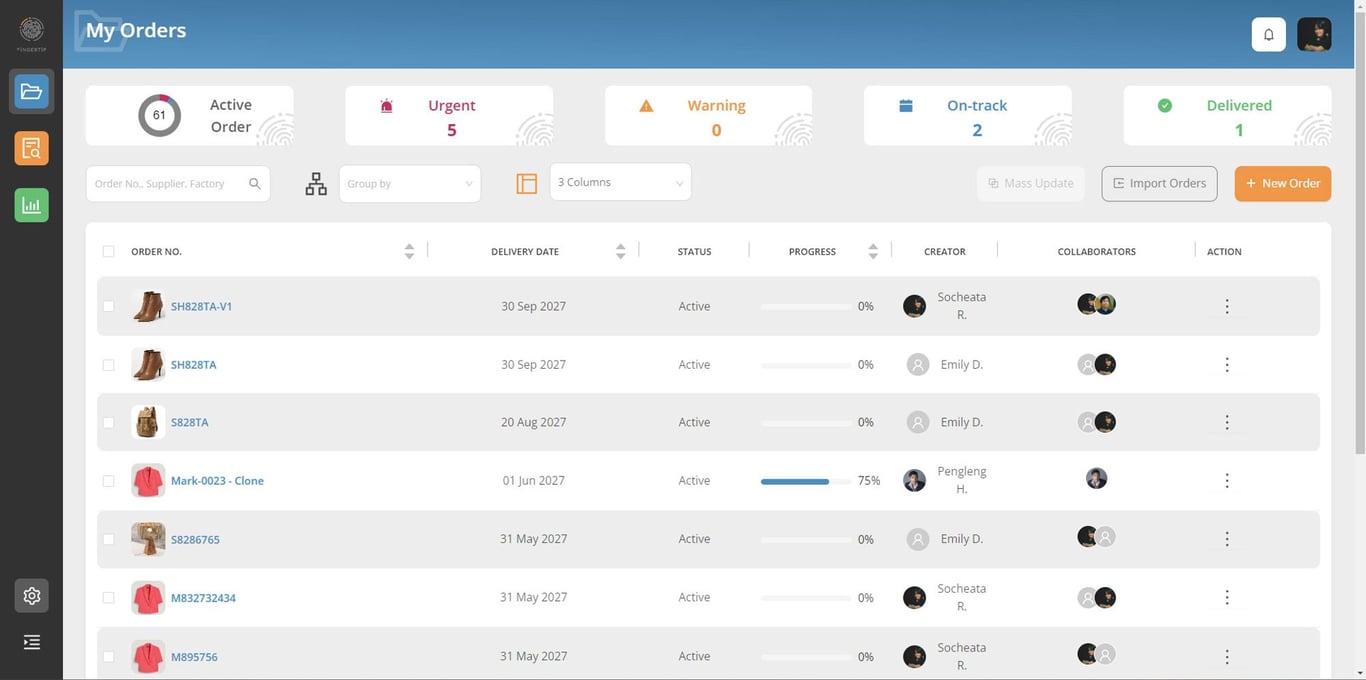The height and width of the screenshot is (680, 1366).
Task: Select checkbox for order S828TA
Action: 108,423
